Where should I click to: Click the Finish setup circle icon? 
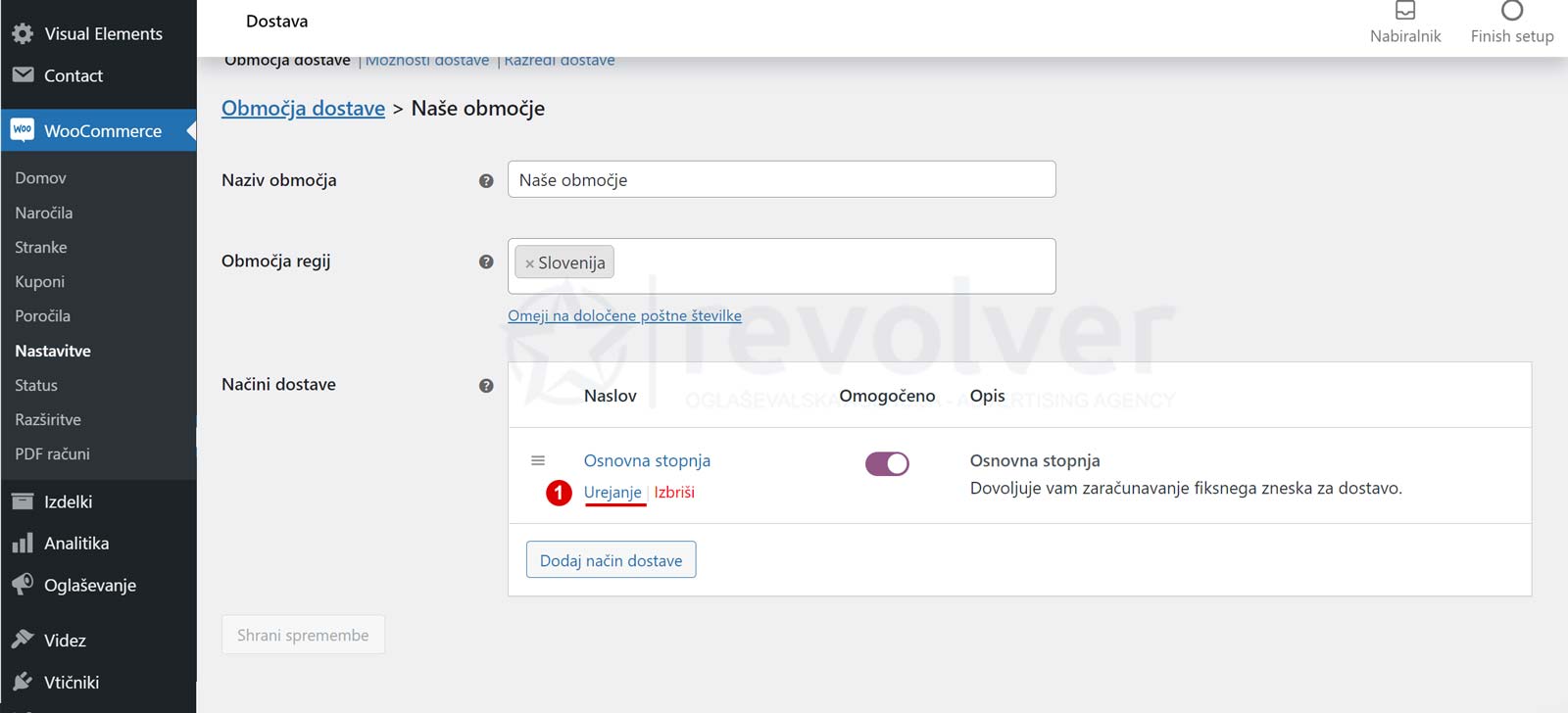[x=1511, y=11]
